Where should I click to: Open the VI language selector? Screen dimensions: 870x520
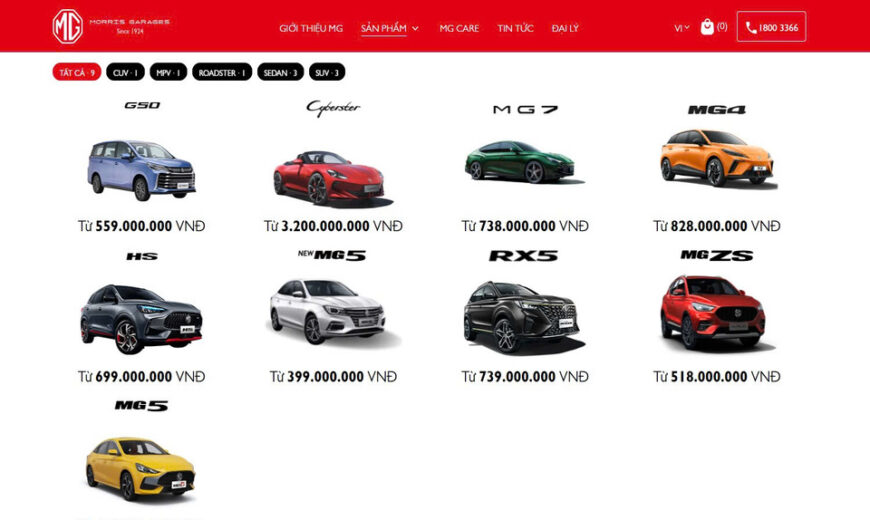tap(681, 28)
